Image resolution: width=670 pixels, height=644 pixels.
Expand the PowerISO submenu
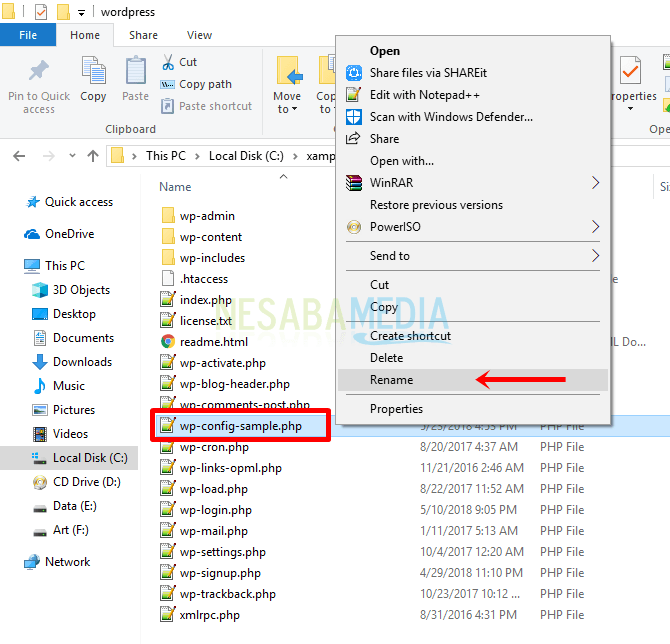pos(596,227)
